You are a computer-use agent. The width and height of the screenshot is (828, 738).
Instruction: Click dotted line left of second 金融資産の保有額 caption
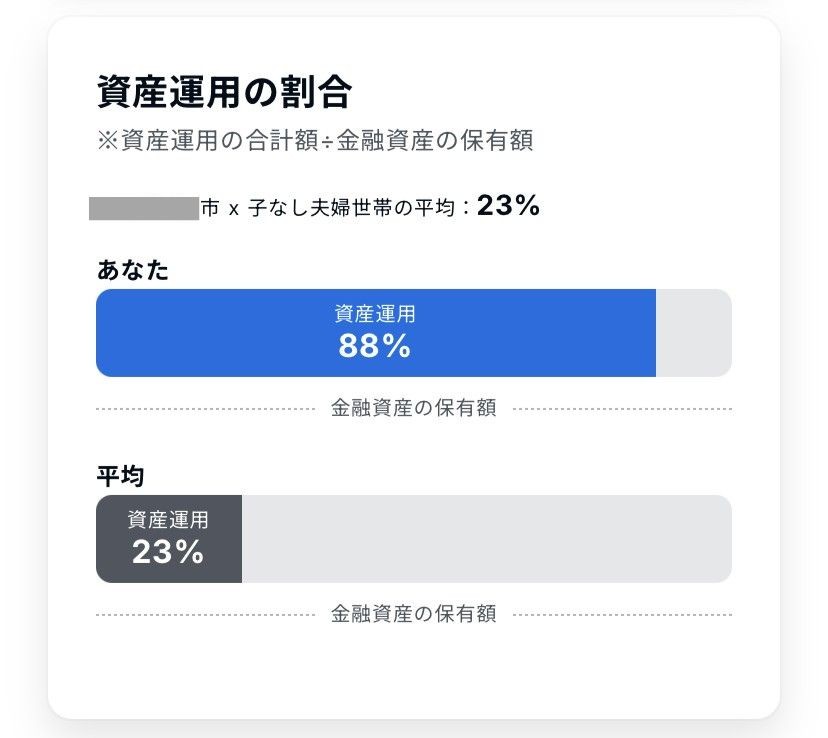[x=205, y=615]
